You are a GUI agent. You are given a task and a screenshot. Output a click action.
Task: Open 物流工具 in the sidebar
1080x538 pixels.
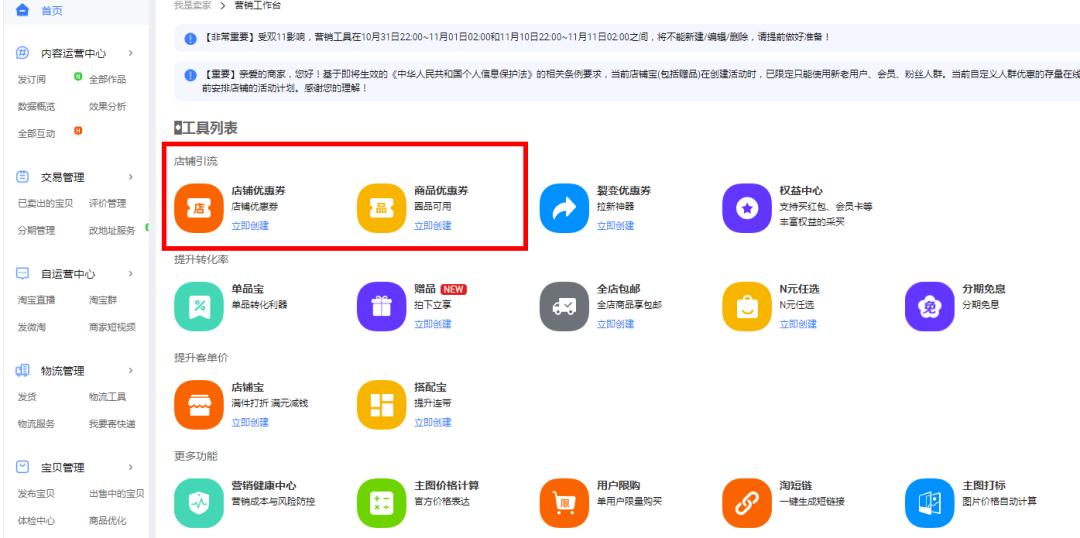107,397
